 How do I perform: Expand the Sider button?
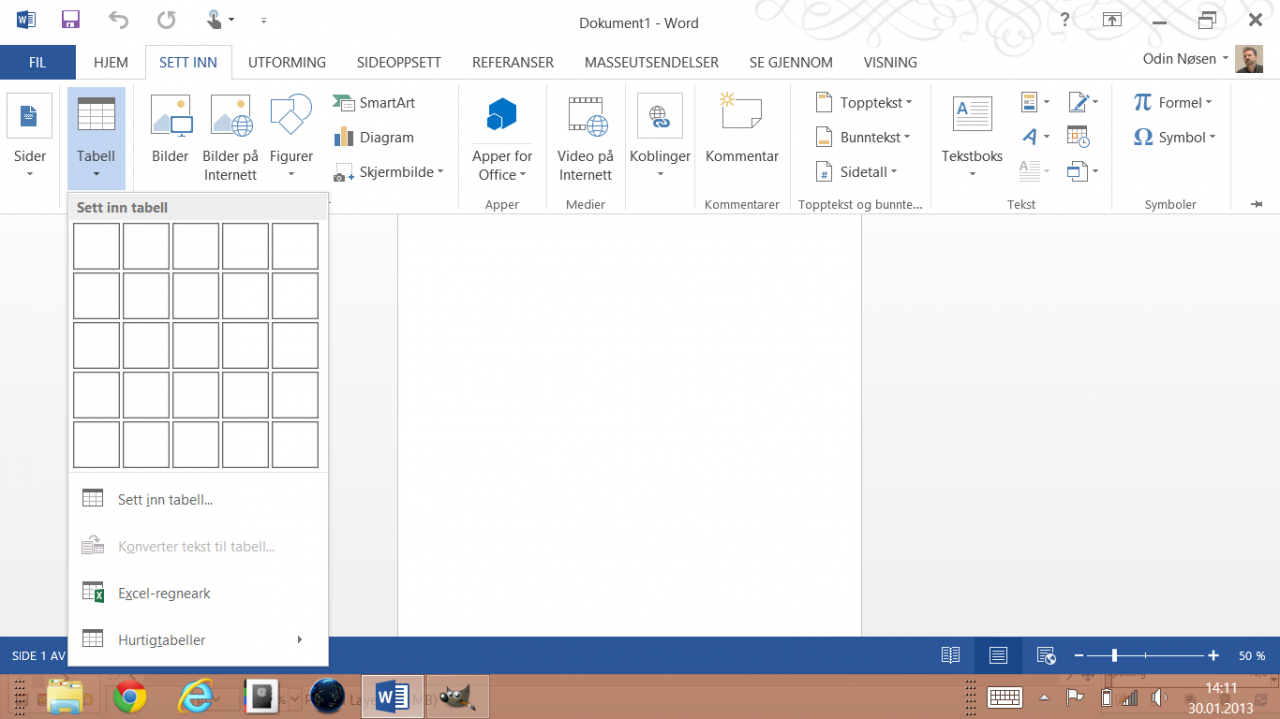pyautogui.click(x=30, y=138)
